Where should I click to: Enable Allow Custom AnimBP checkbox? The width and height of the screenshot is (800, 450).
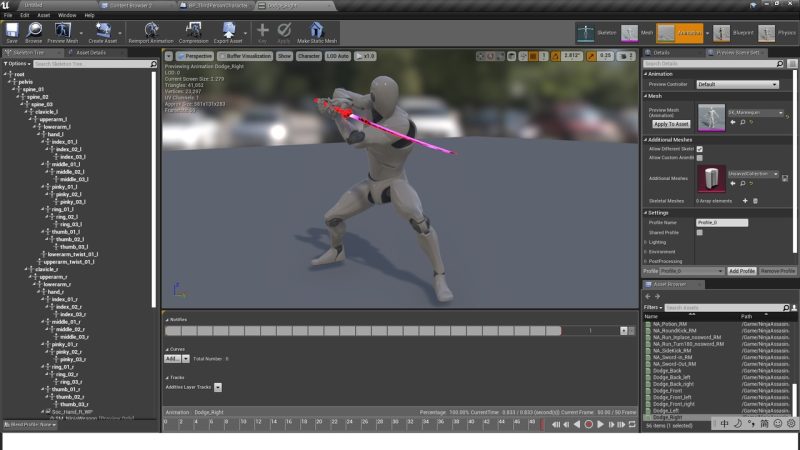(699, 157)
